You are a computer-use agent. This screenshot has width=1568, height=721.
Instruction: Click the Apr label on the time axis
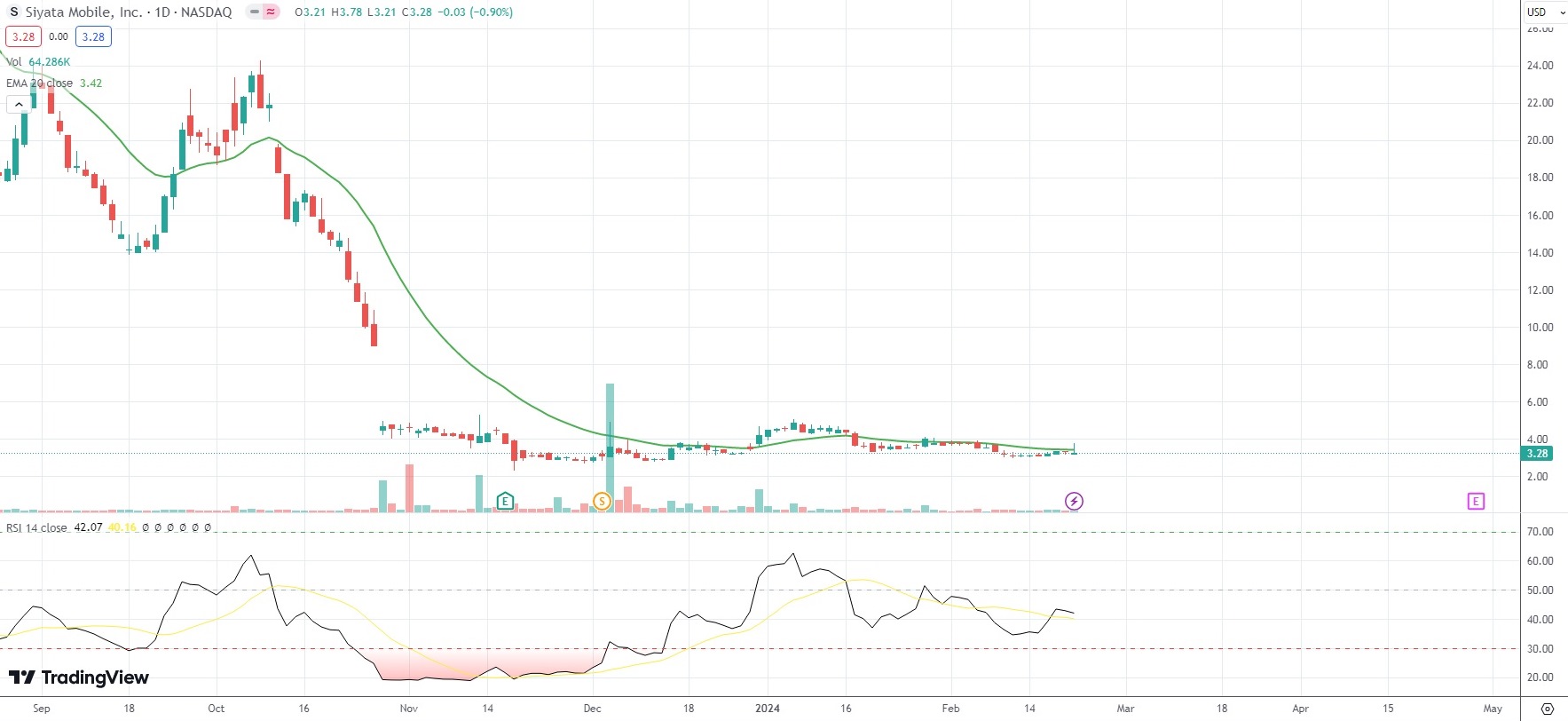[1300, 709]
